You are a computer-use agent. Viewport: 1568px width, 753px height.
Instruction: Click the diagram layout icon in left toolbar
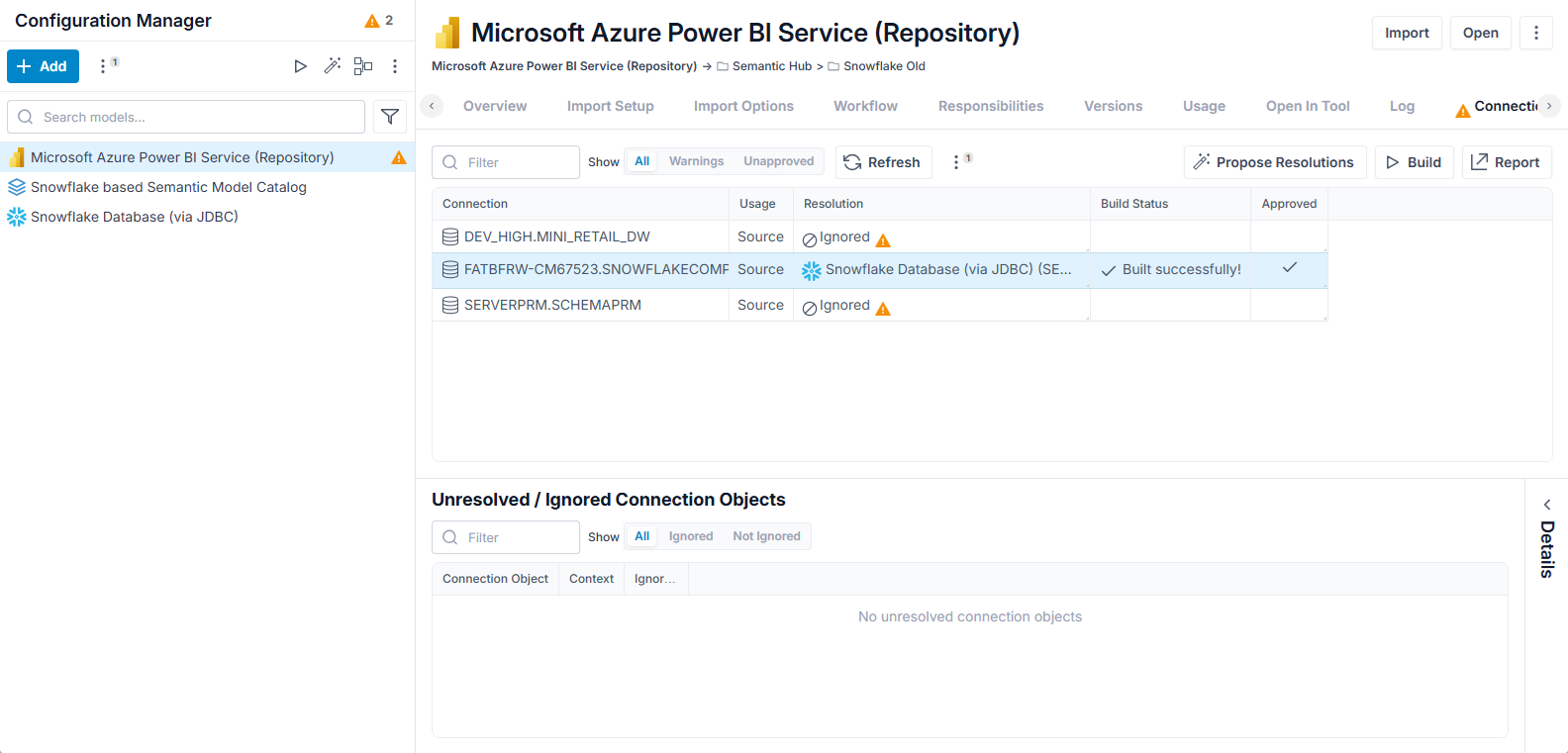pyautogui.click(x=363, y=66)
